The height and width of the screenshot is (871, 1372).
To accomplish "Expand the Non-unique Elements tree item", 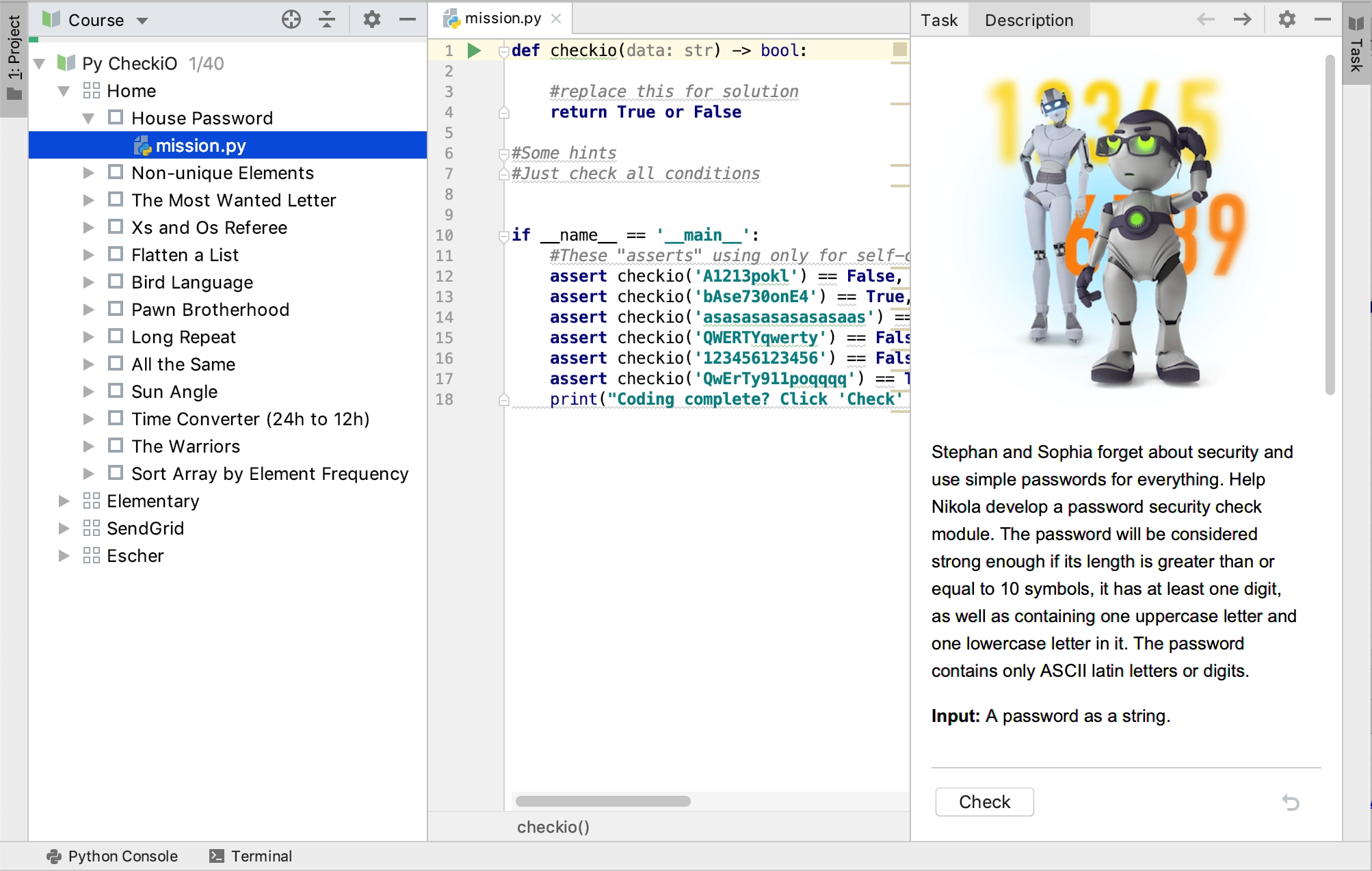I will pos(88,173).
